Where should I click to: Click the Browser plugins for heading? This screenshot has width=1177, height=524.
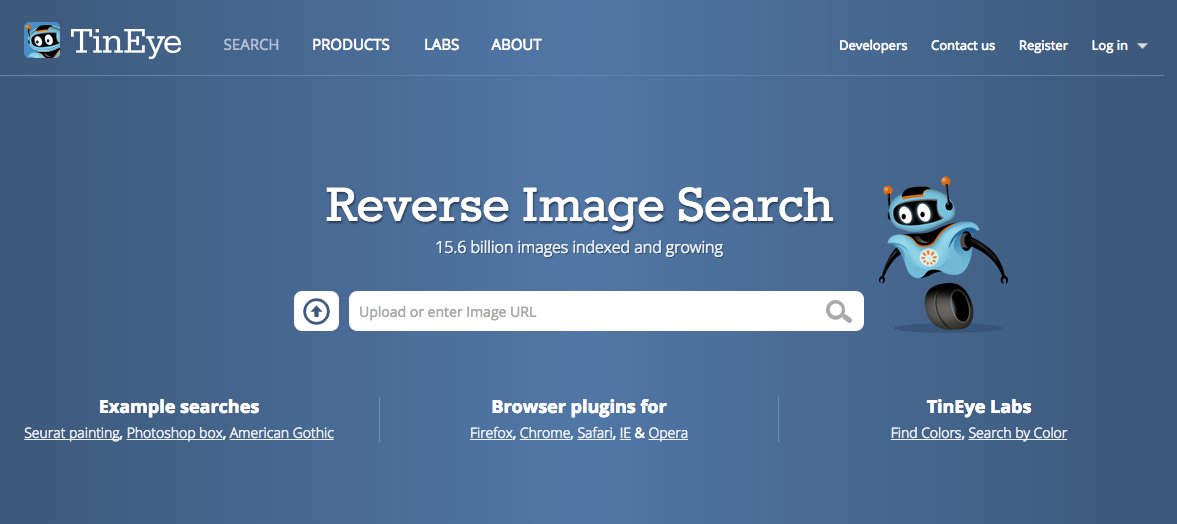pos(579,407)
